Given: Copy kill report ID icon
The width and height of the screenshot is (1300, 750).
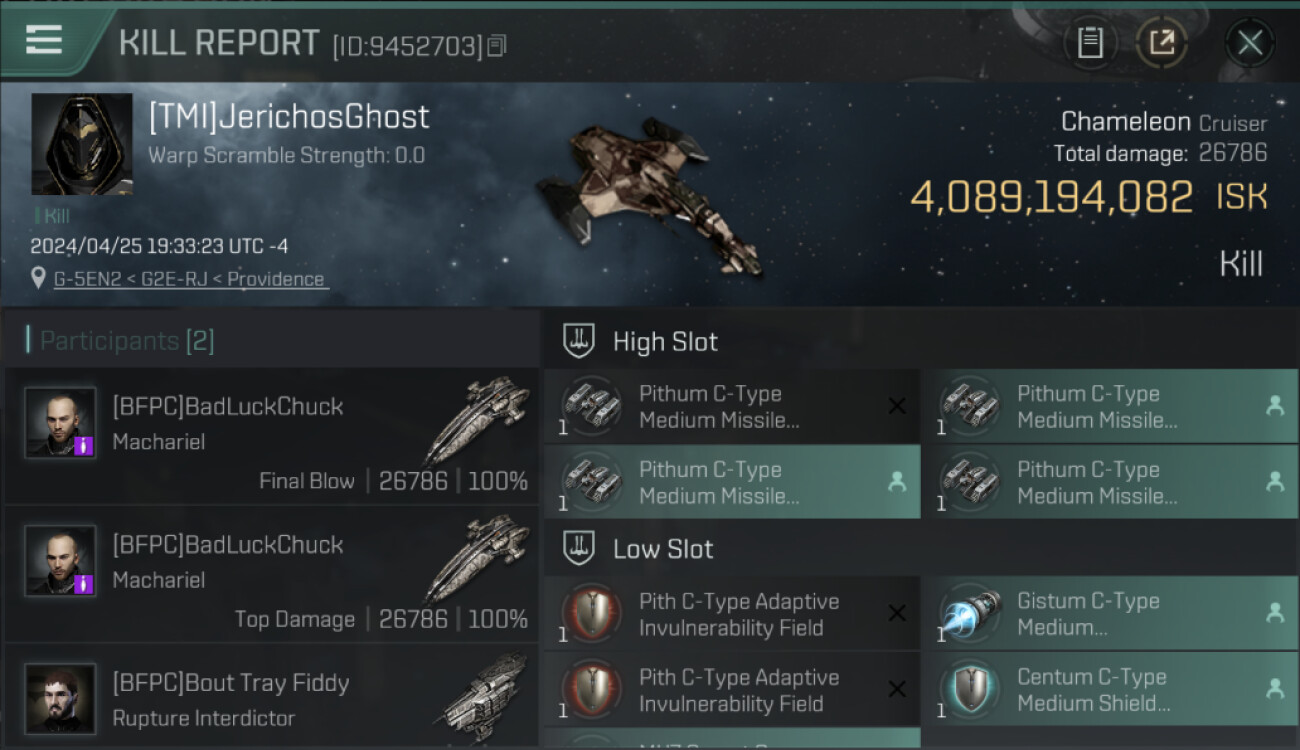Looking at the screenshot, I should click(497, 45).
